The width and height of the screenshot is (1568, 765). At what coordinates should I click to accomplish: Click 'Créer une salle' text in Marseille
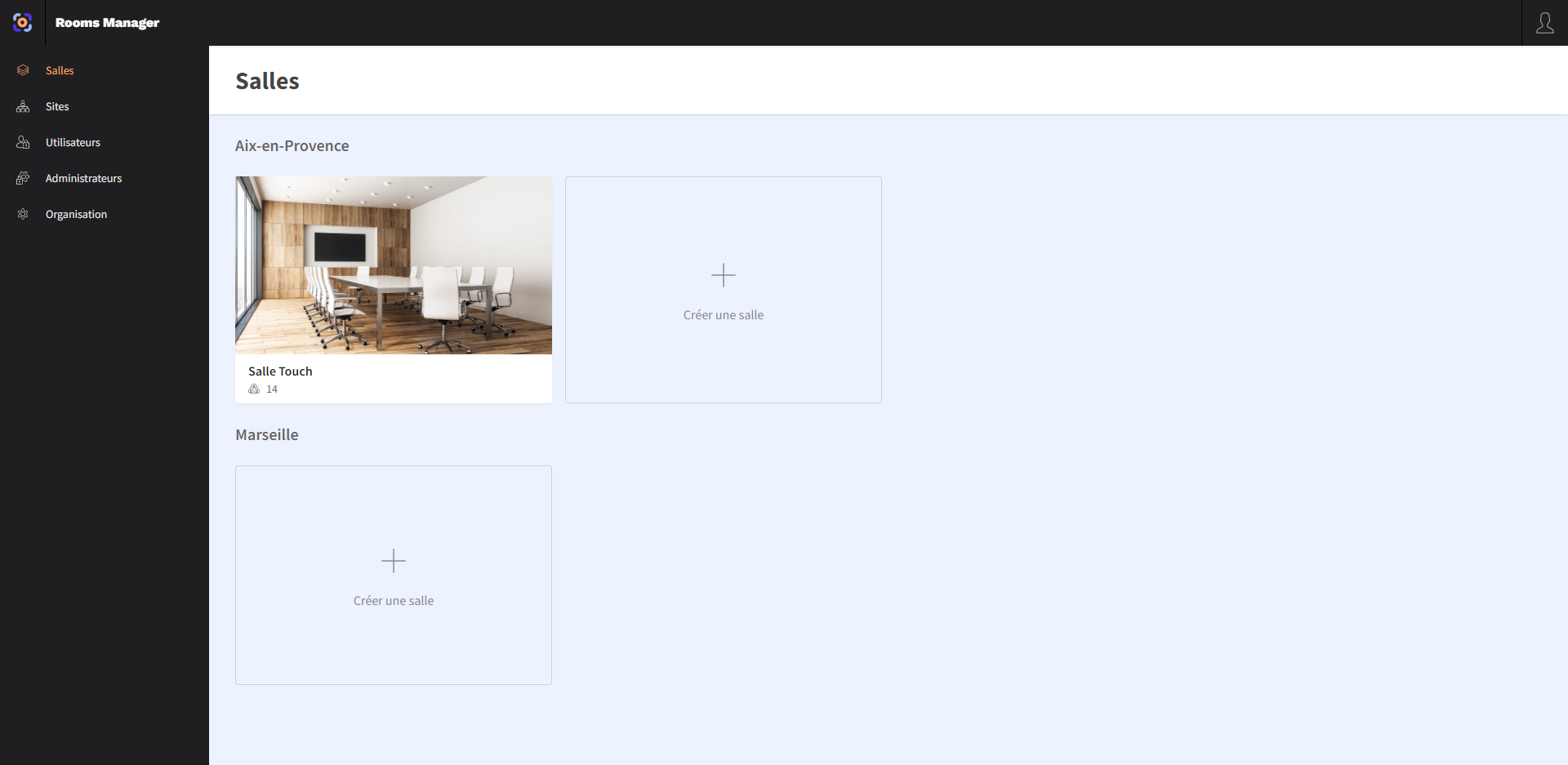coord(393,601)
